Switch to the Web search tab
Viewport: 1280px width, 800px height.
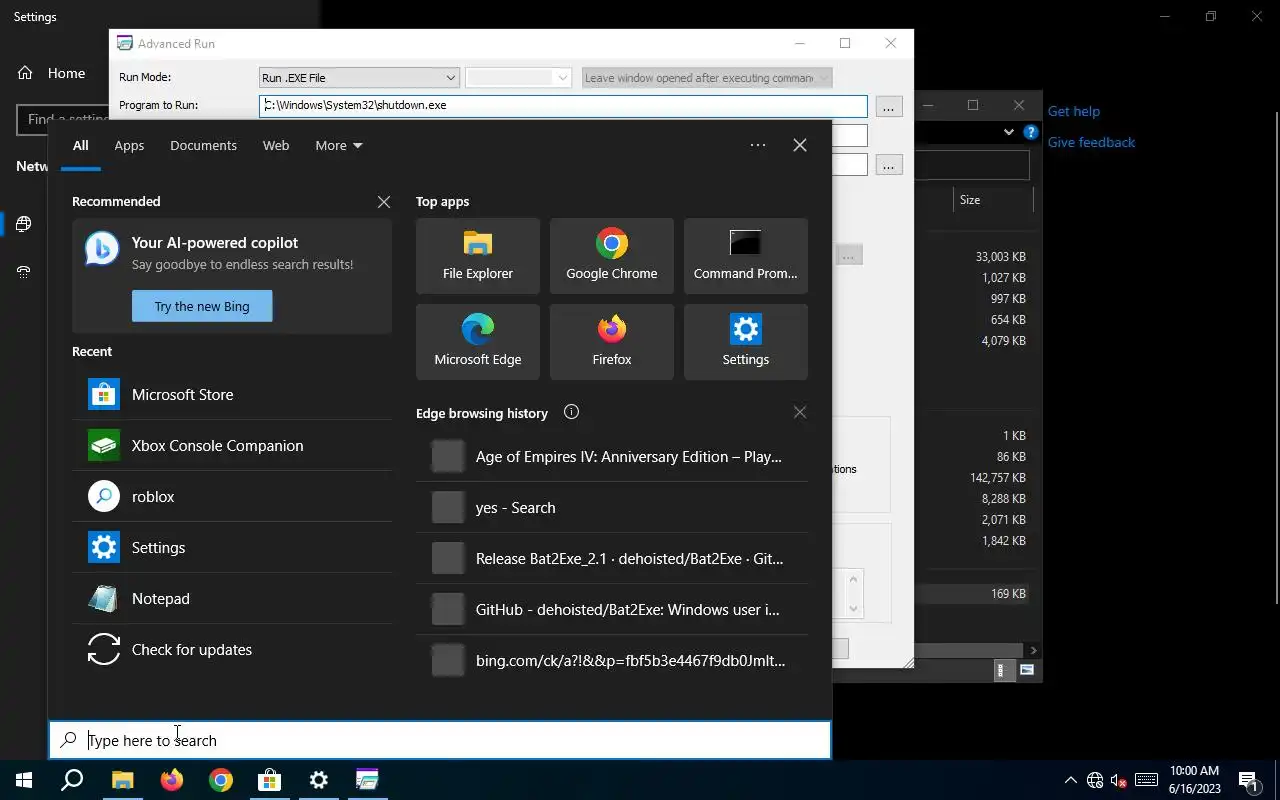(276, 145)
